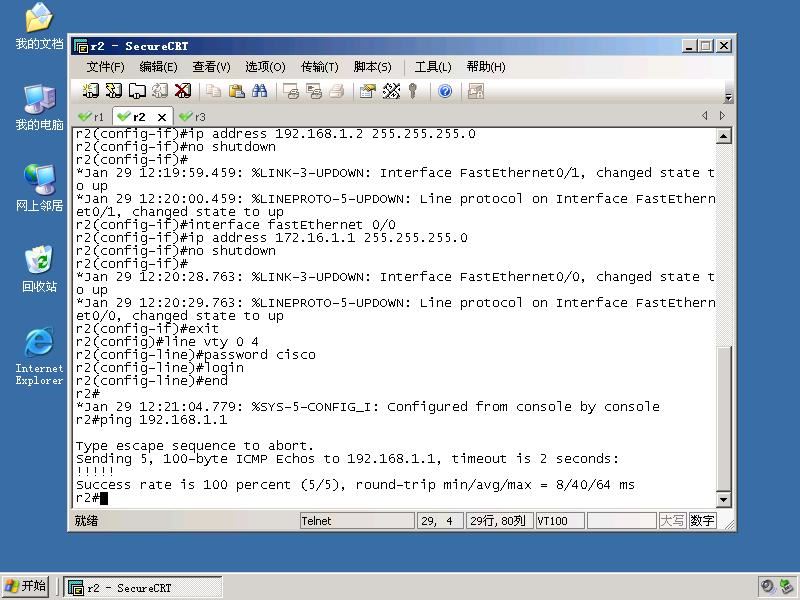The image size is (800, 600).
Task: Click the VT100 status bar entry
Action: pyautogui.click(x=560, y=521)
